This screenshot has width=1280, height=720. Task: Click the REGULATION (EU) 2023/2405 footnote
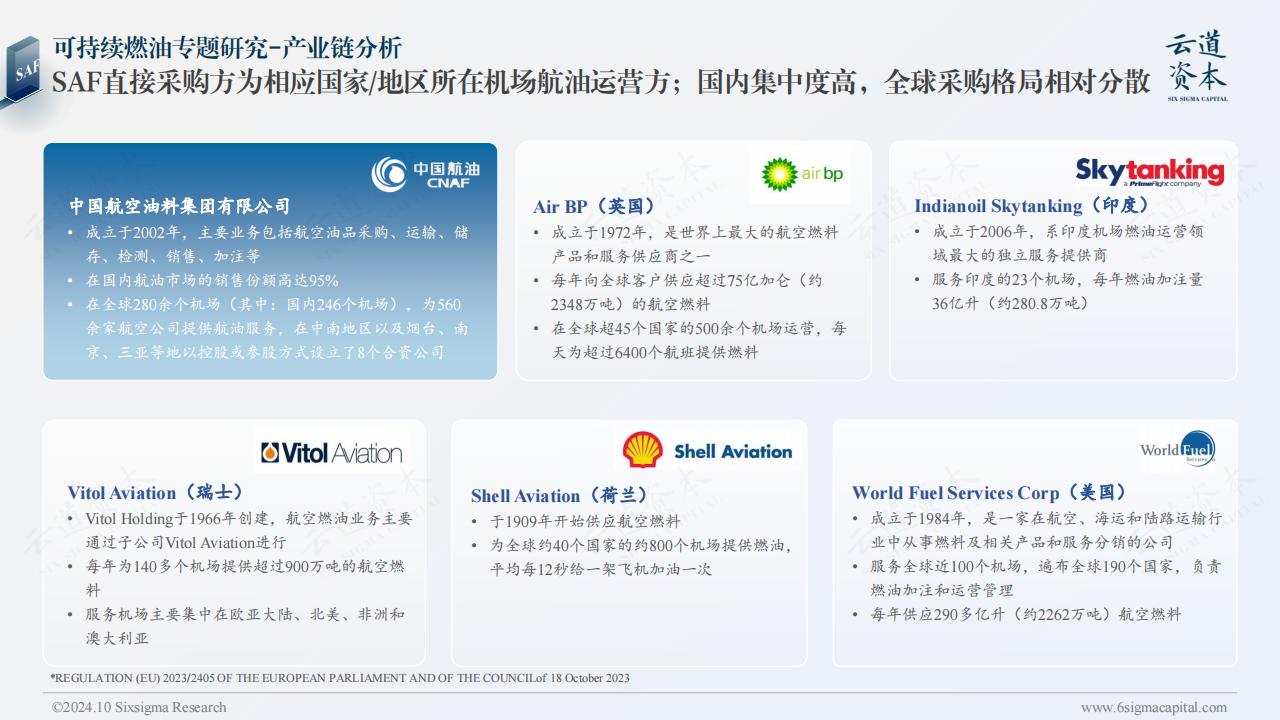[340, 678]
